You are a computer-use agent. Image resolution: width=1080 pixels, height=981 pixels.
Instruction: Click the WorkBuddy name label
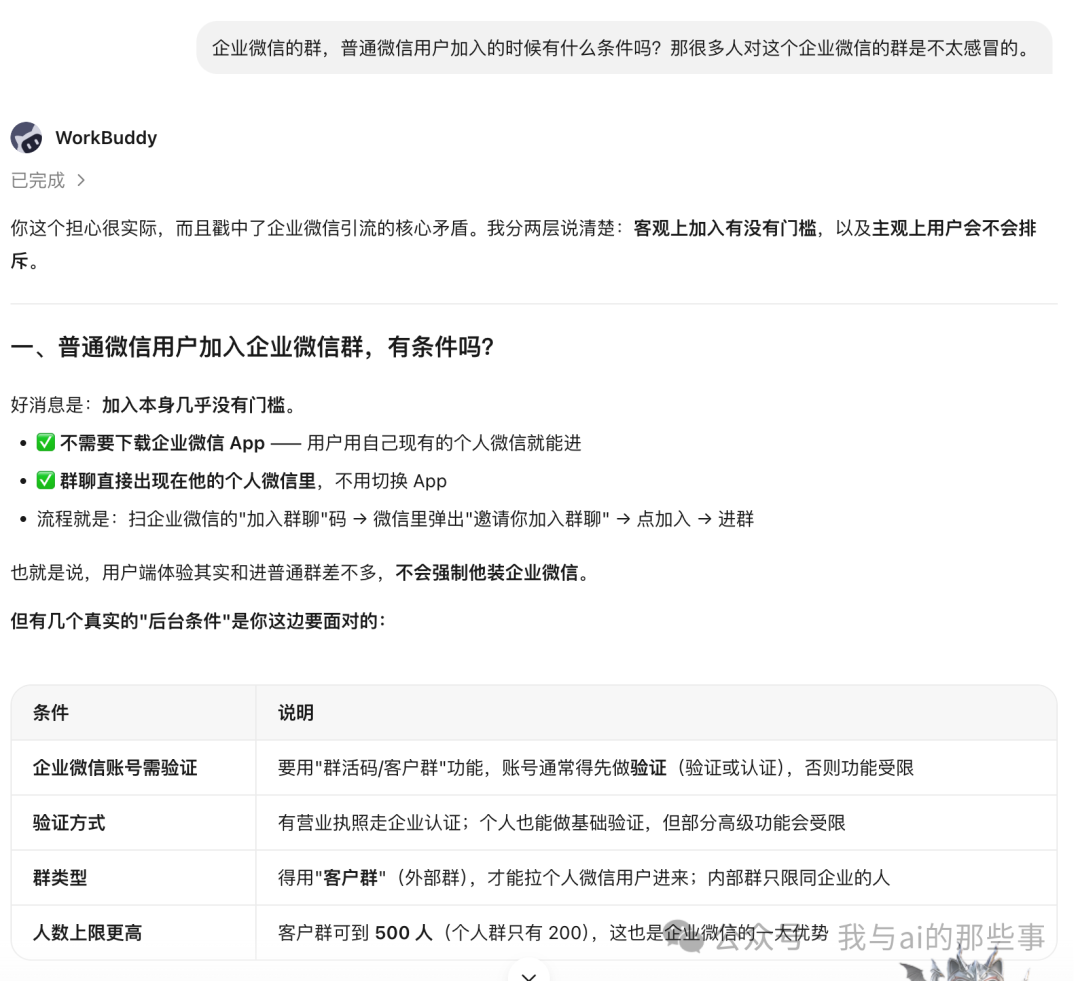point(106,138)
